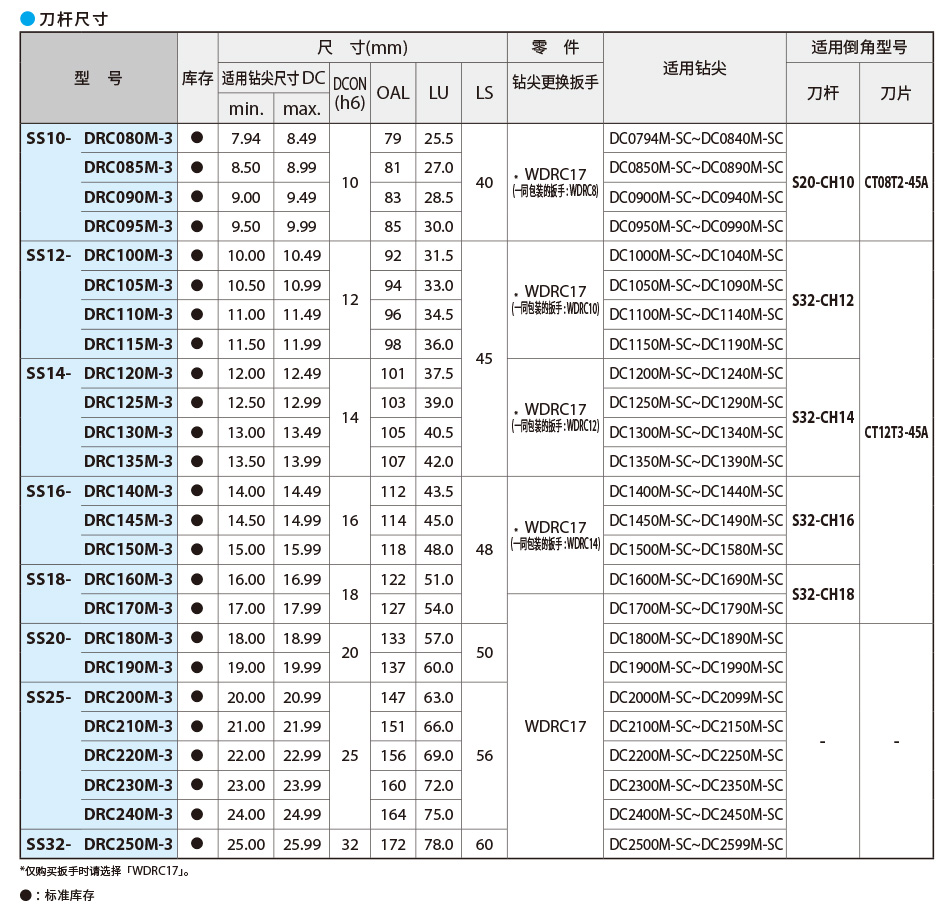Click the LU value 25.5

[439, 138]
